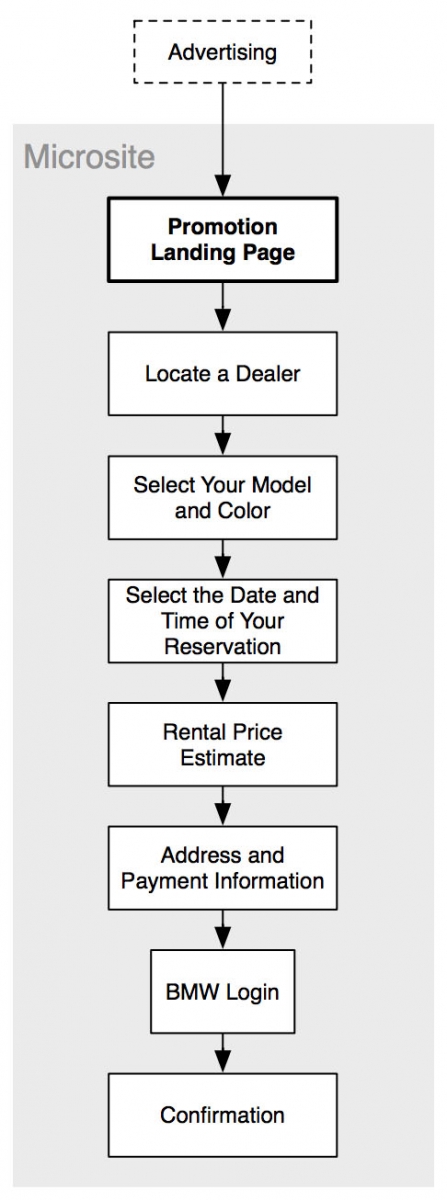Viewport: 447px width, 1200px height.
Task: Select the arrow pointing into Locate a Dealer
Action: 222,307
